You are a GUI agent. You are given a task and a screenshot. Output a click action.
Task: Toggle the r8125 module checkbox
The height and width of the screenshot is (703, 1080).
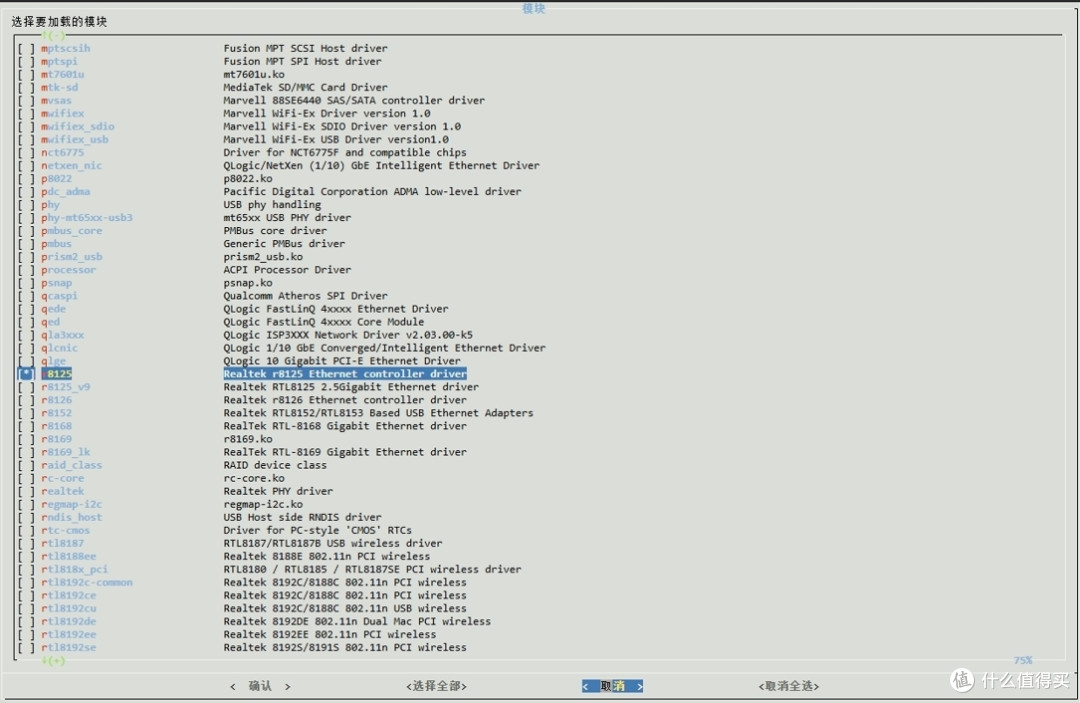click(x=26, y=374)
